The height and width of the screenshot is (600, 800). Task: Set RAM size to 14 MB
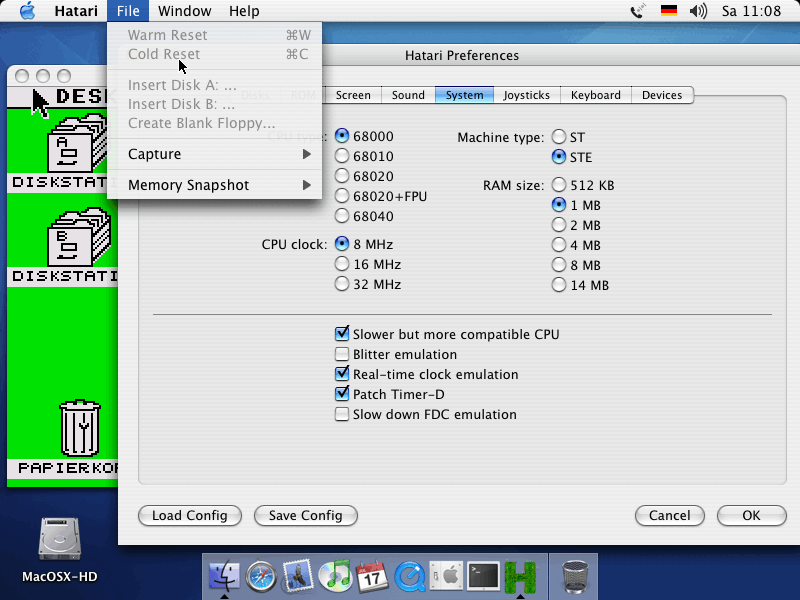[580, 285]
